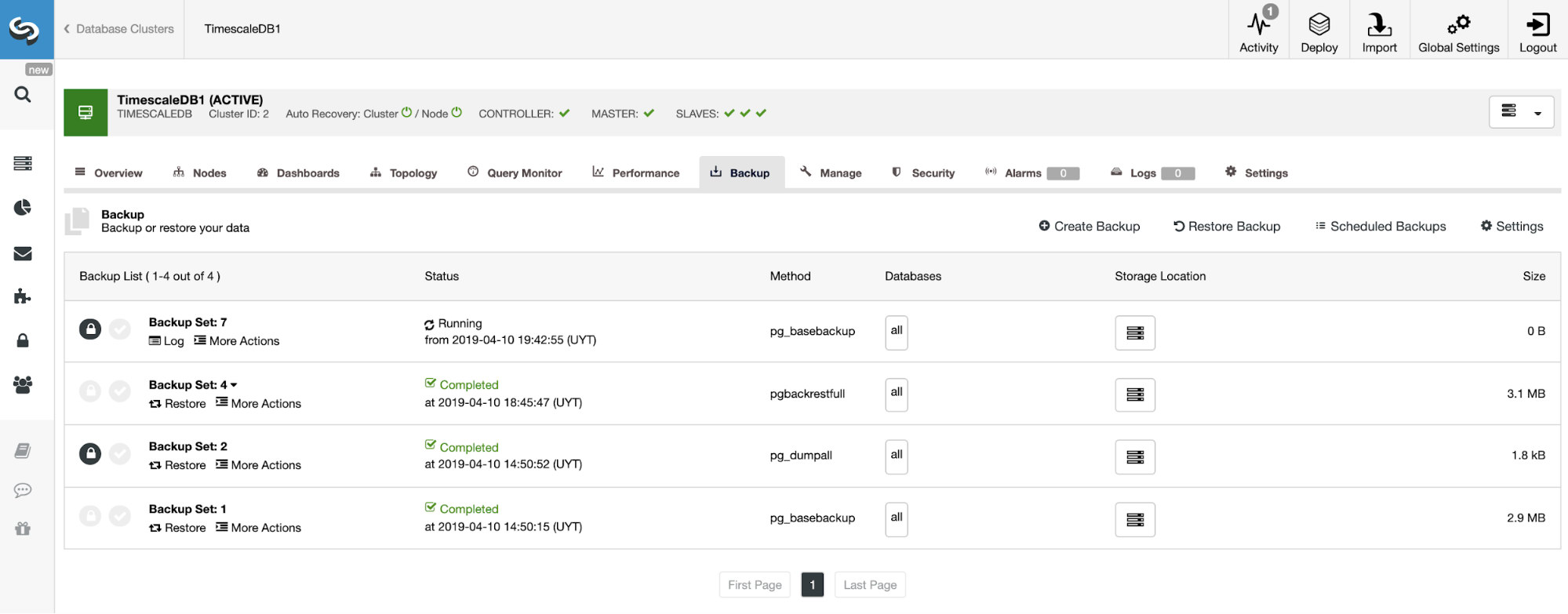Toggle the lock on Backup Set 2
Image resolution: width=1568 pixels, height=614 pixels.
click(x=90, y=453)
